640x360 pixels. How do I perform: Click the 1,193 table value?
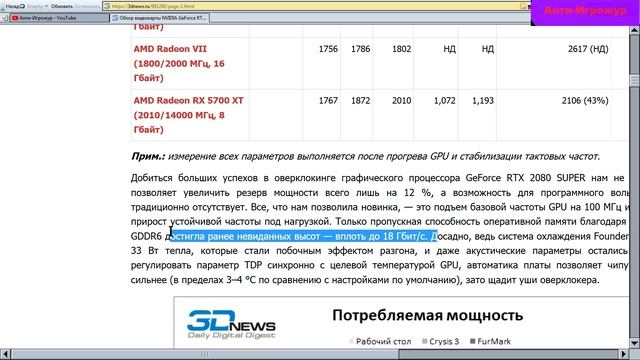pos(483,100)
